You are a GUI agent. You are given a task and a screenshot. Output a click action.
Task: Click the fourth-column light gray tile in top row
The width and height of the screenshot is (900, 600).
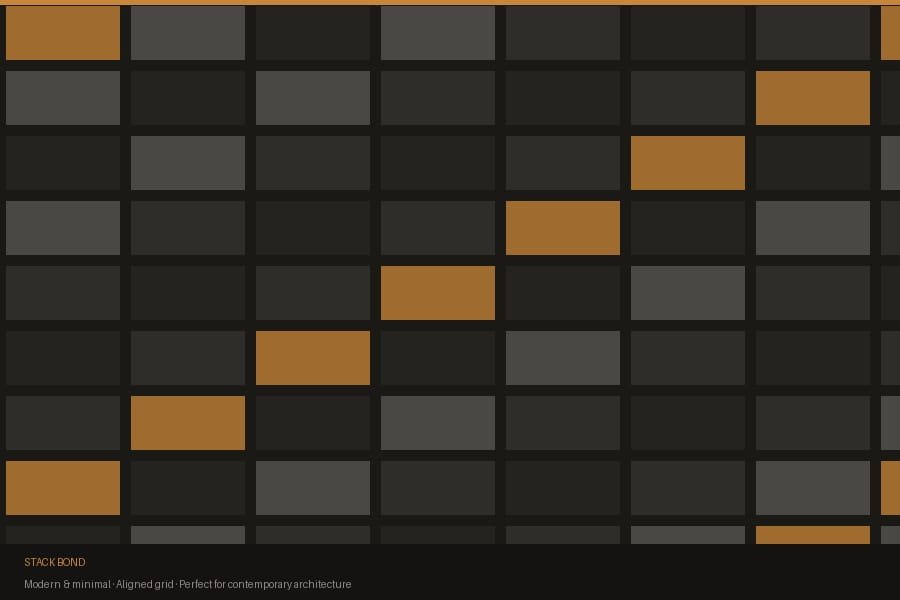(x=437, y=33)
